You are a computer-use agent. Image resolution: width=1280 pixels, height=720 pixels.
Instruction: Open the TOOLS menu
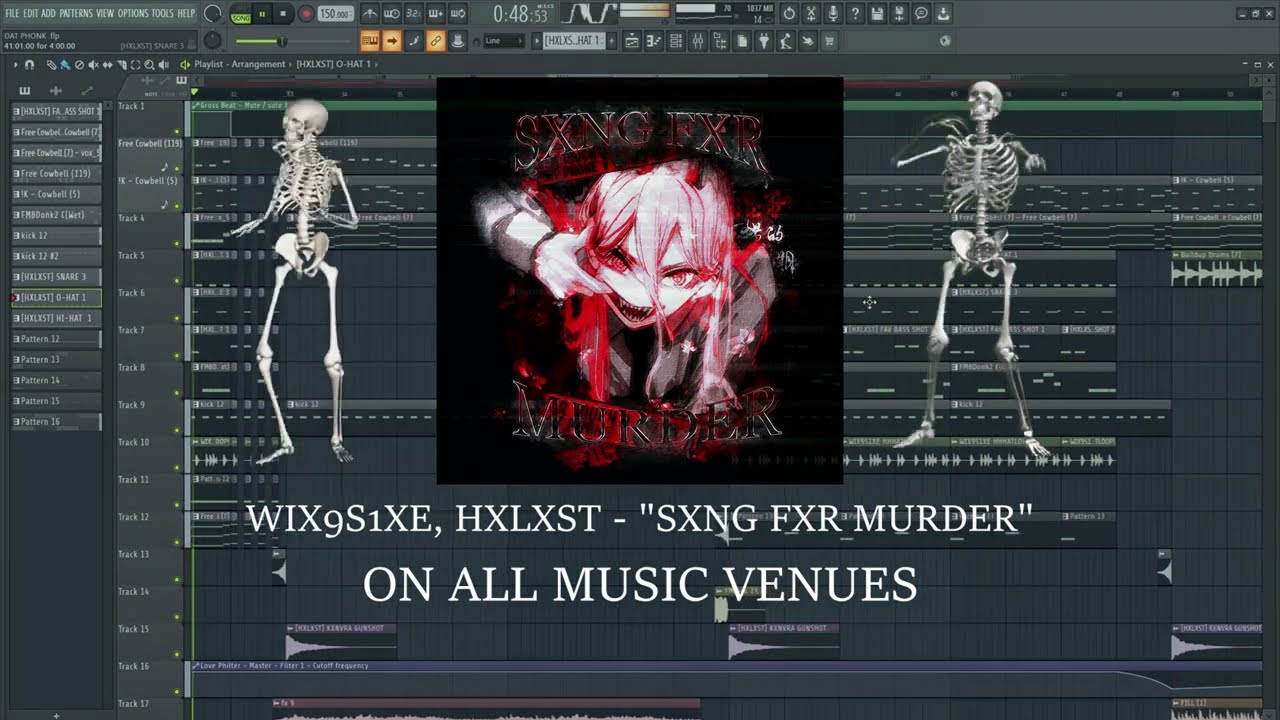[162, 13]
